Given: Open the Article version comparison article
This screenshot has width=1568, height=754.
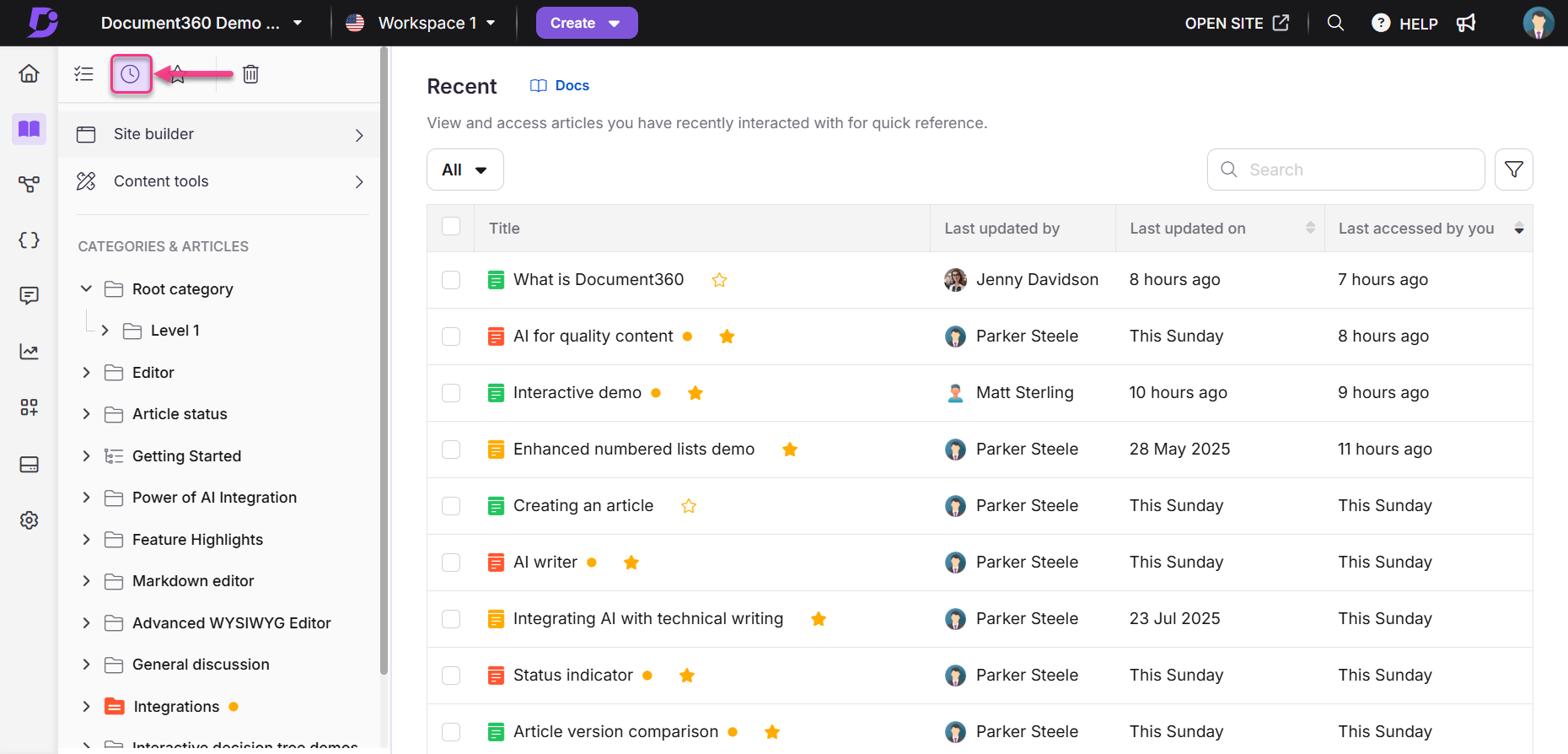Looking at the screenshot, I should (x=615, y=732).
